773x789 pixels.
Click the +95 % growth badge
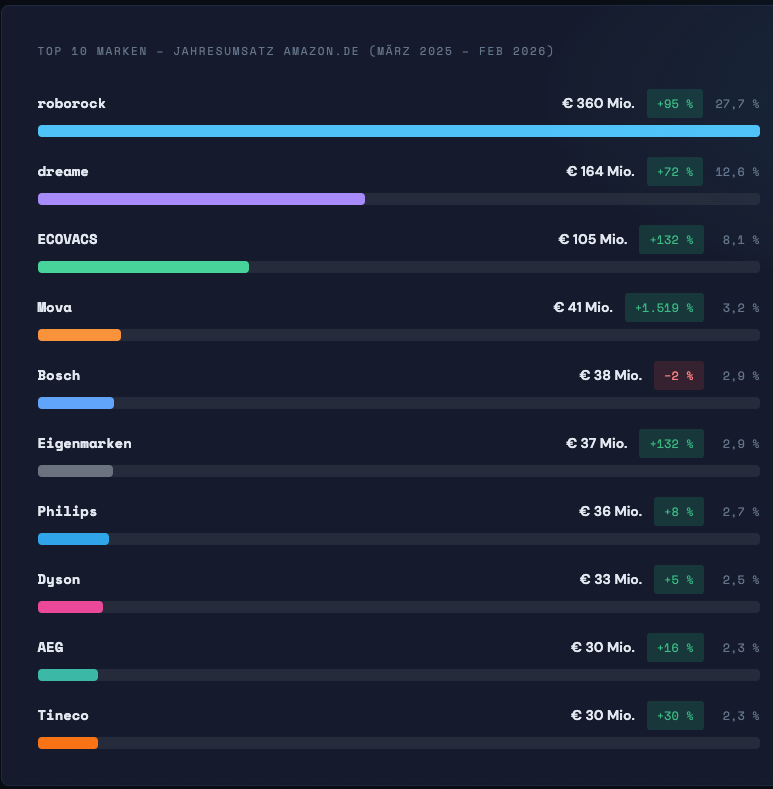[675, 103]
